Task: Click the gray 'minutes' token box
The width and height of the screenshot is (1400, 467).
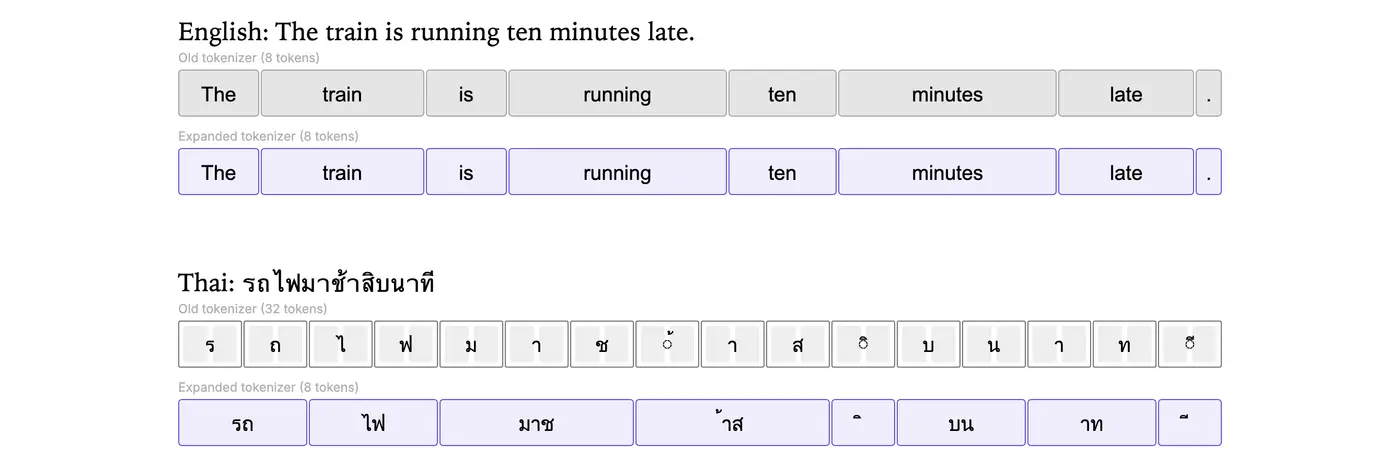Action: 947,94
